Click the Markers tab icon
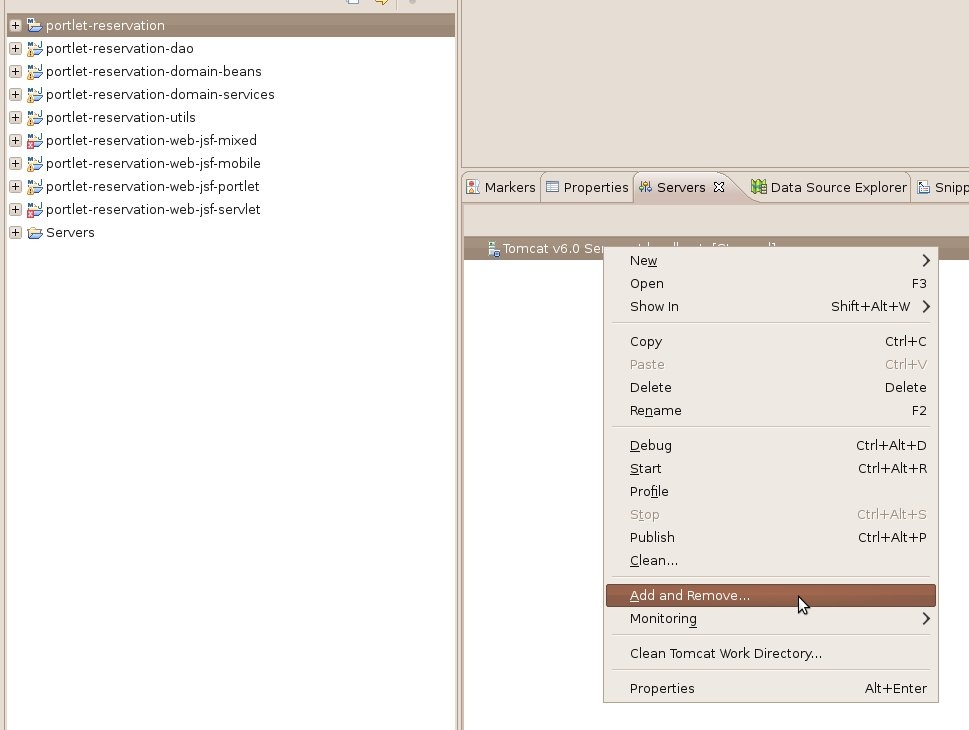Image resolution: width=969 pixels, height=730 pixels. pyautogui.click(x=473, y=187)
